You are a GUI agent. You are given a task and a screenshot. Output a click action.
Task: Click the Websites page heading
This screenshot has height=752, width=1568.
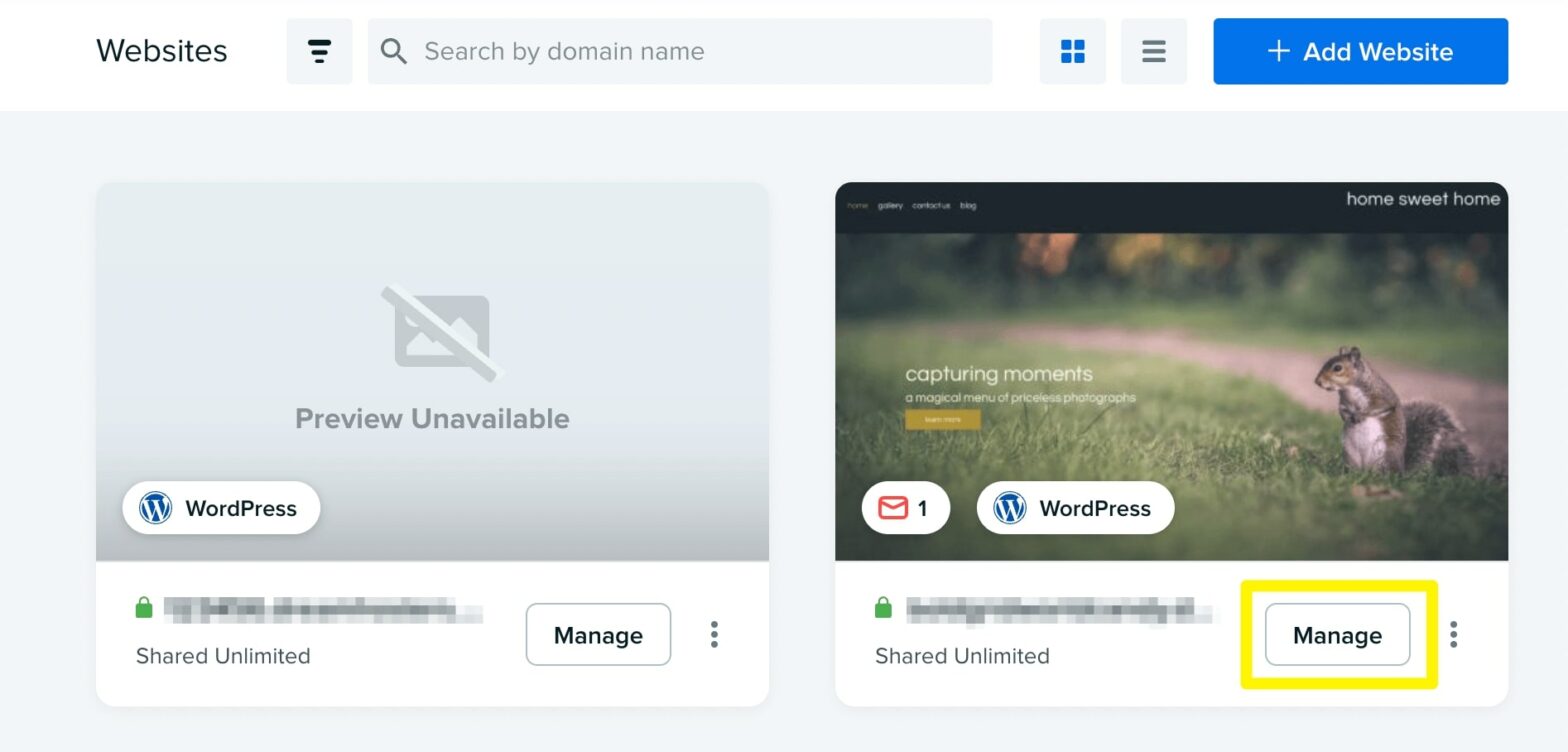click(162, 51)
